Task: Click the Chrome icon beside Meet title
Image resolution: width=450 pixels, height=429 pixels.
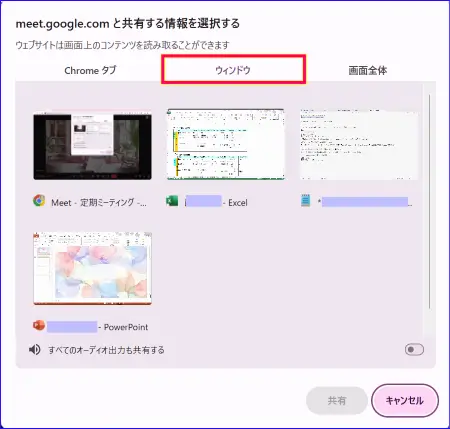Action: point(39,201)
